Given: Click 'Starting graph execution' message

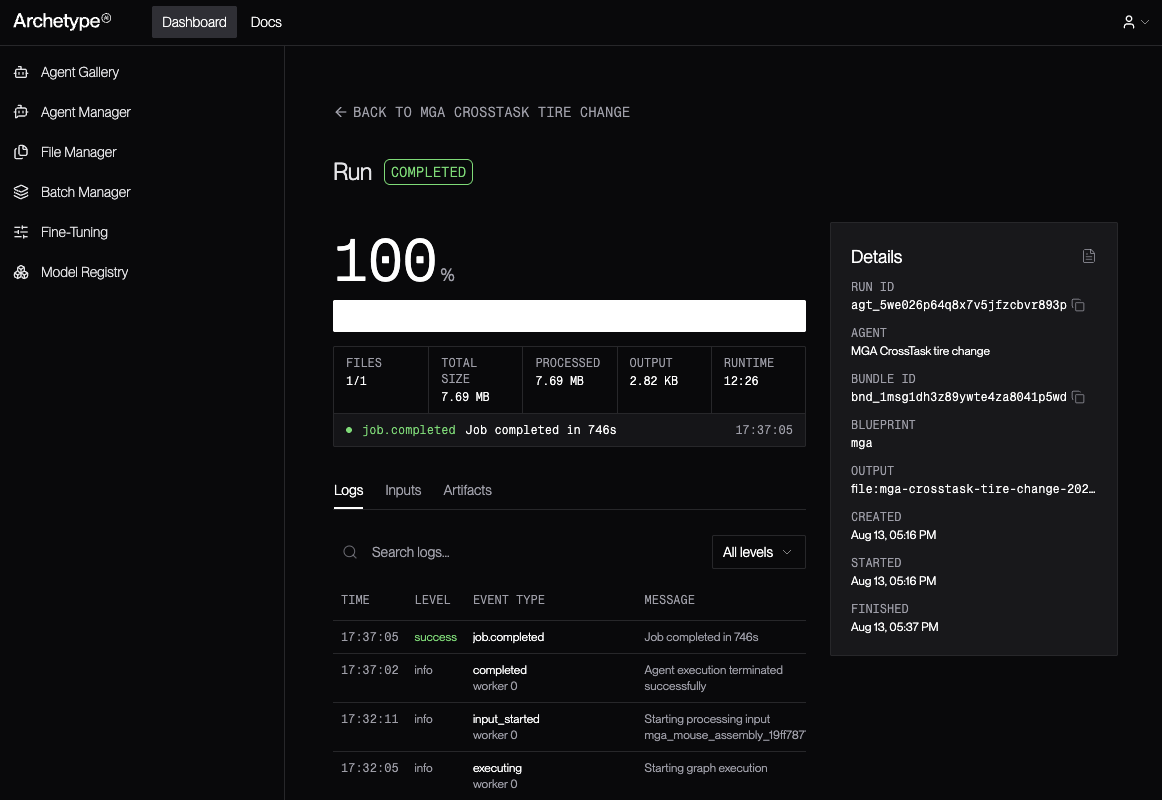Looking at the screenshot, I should [x=706, y=768].
